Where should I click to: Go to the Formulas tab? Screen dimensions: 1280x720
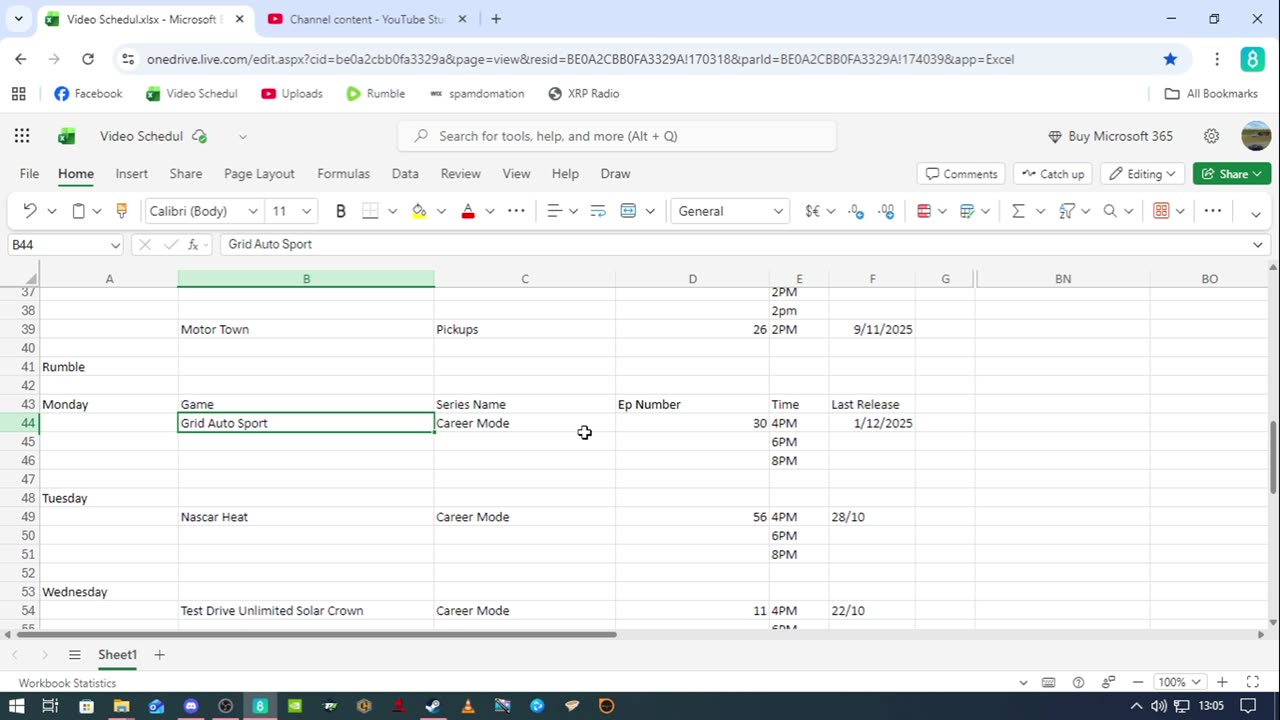click(x=344, y=174)
